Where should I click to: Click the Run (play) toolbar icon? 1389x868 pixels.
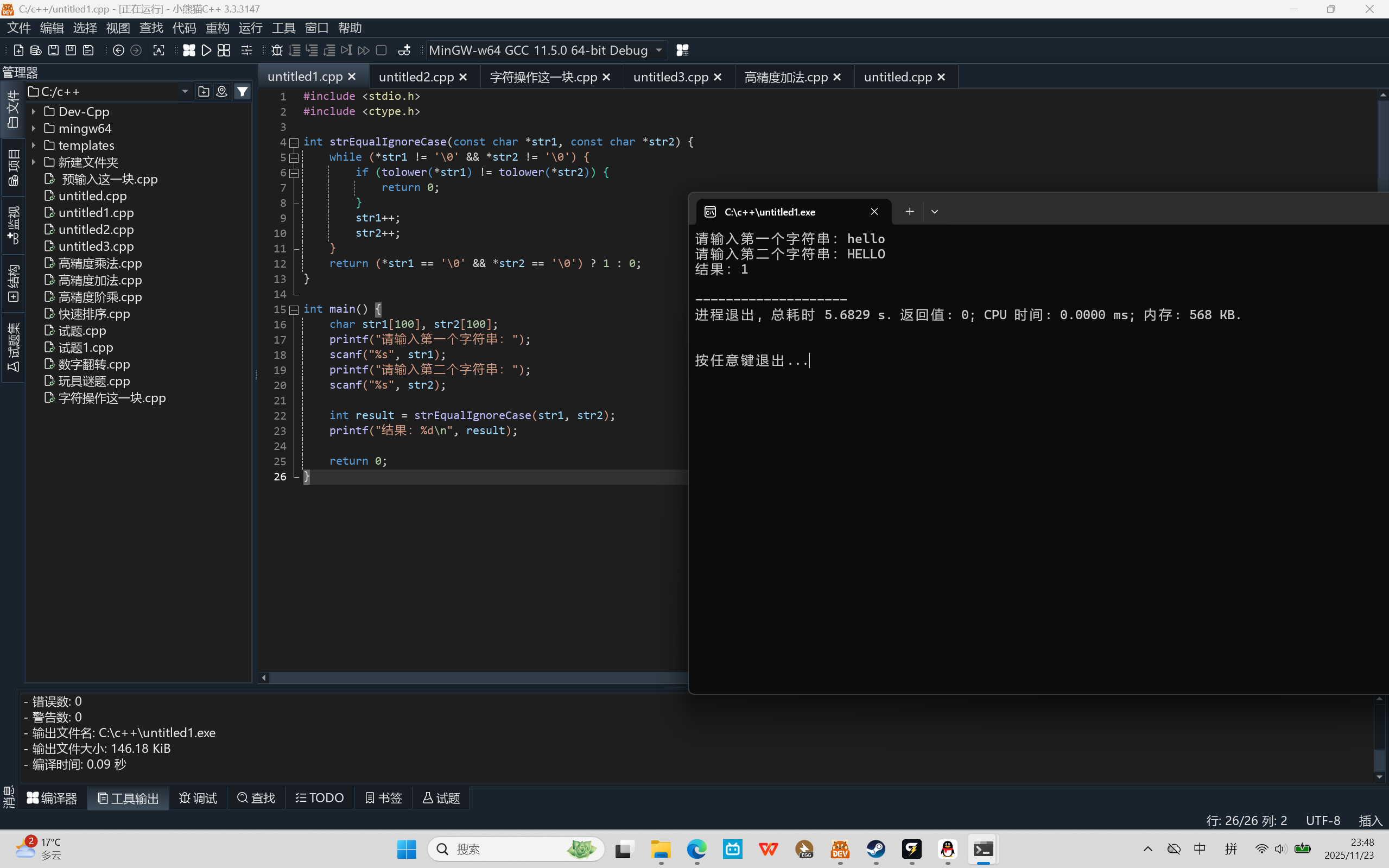(x=207, y=50)
